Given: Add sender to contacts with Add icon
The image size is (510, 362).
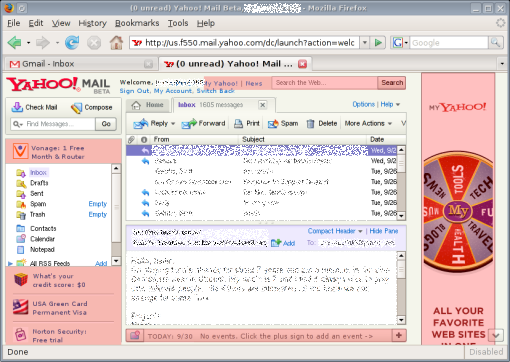Looking at the screenshot, I should coord(283,243).
